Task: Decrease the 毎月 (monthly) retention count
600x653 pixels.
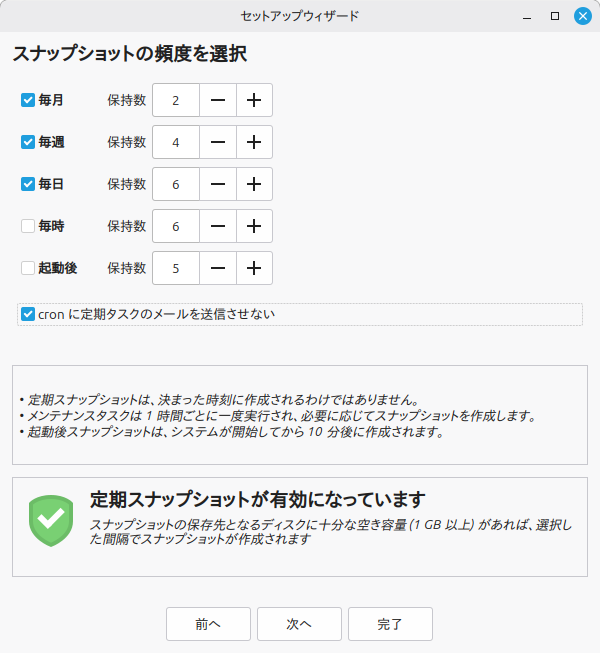Action: point(218,100)
